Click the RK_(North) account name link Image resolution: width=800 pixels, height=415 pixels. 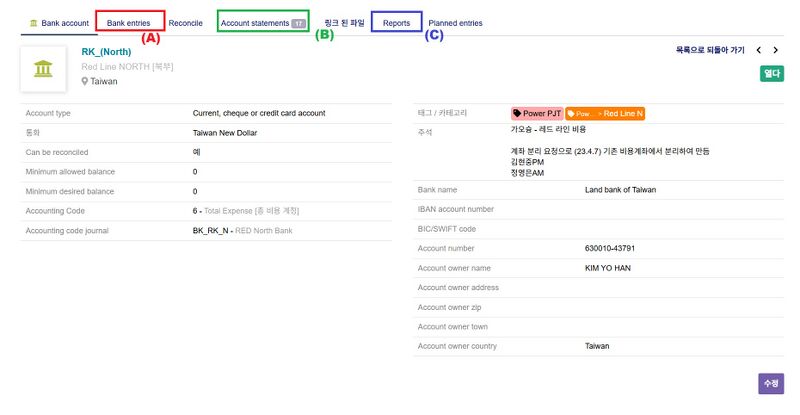[x=106, y=52]
